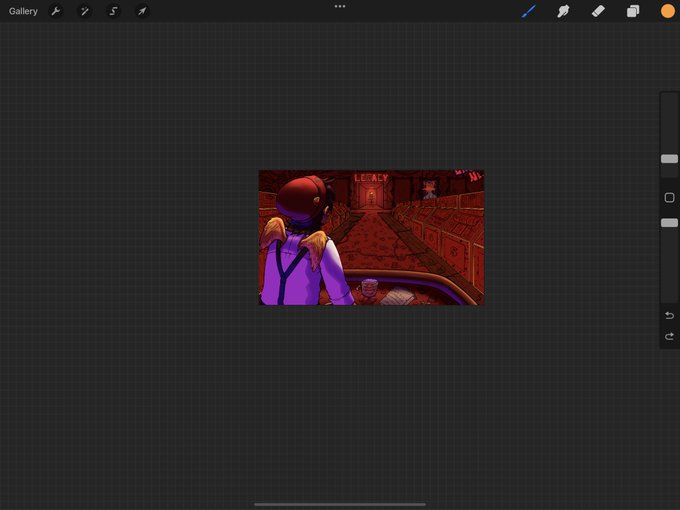Open the Layers panel
The image size is (680, 510).
633,11
